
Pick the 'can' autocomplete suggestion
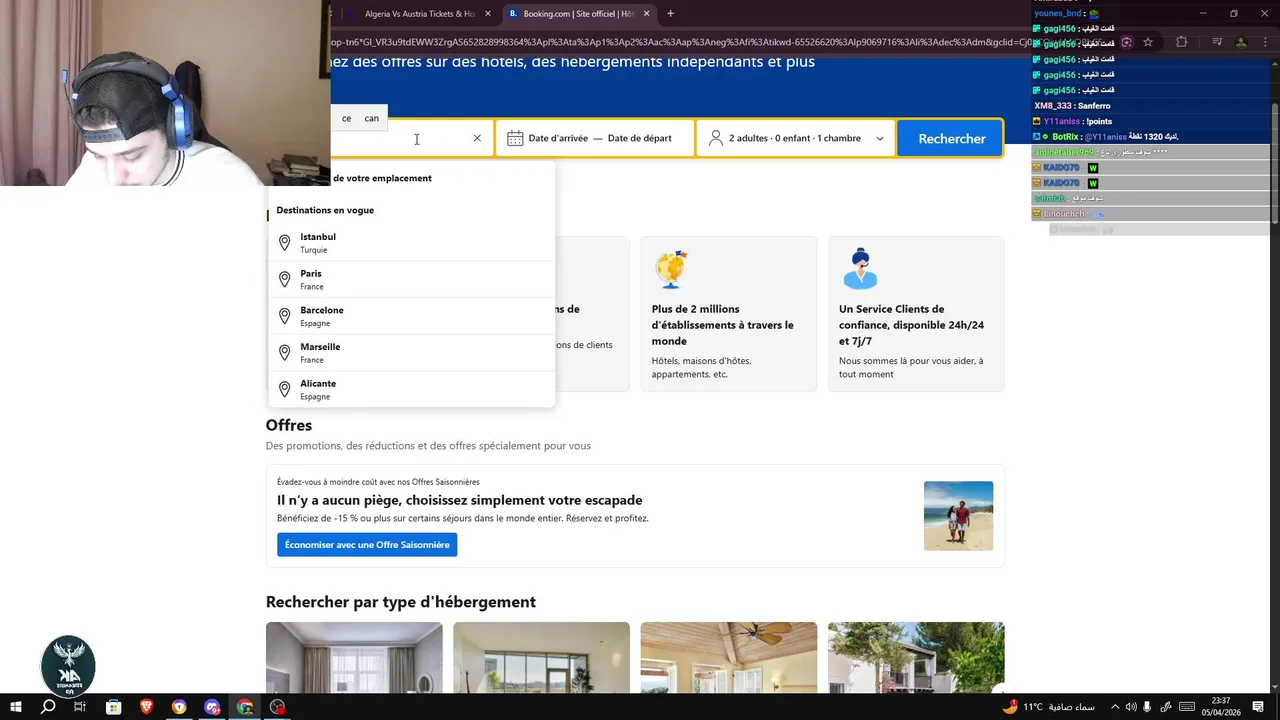point(371,118)
